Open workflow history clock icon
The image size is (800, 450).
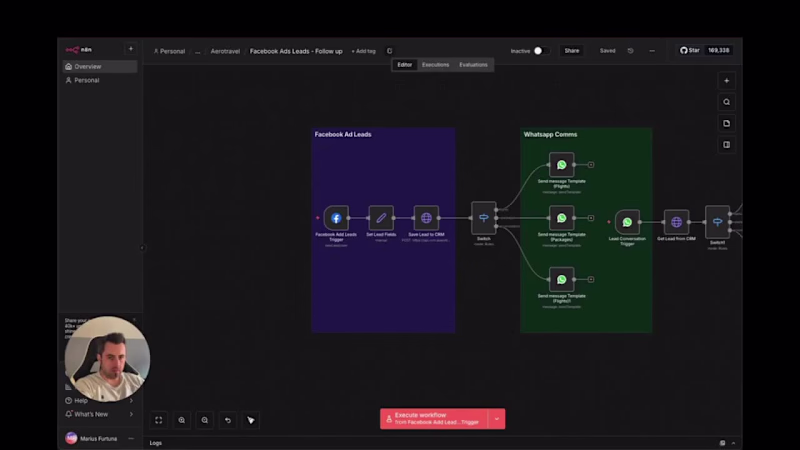click(631, 51)
